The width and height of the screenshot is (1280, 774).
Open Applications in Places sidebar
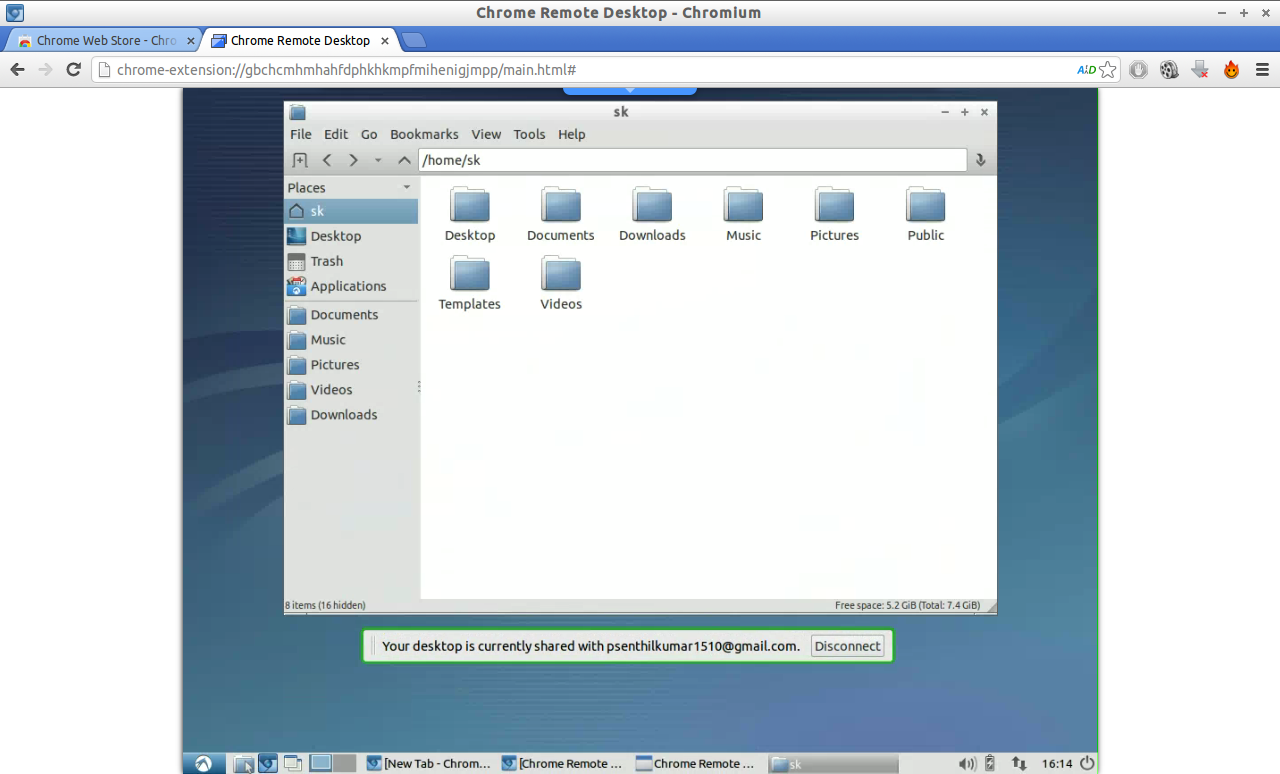point(351,286)
